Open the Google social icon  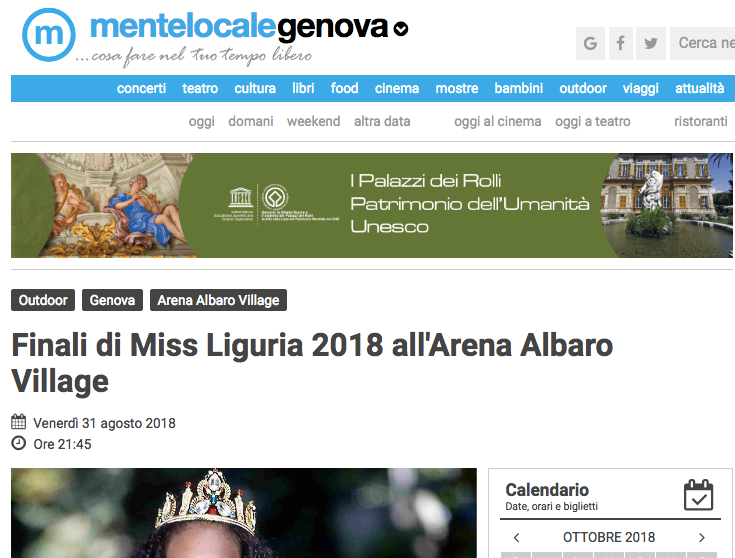[x=590, y=44]
